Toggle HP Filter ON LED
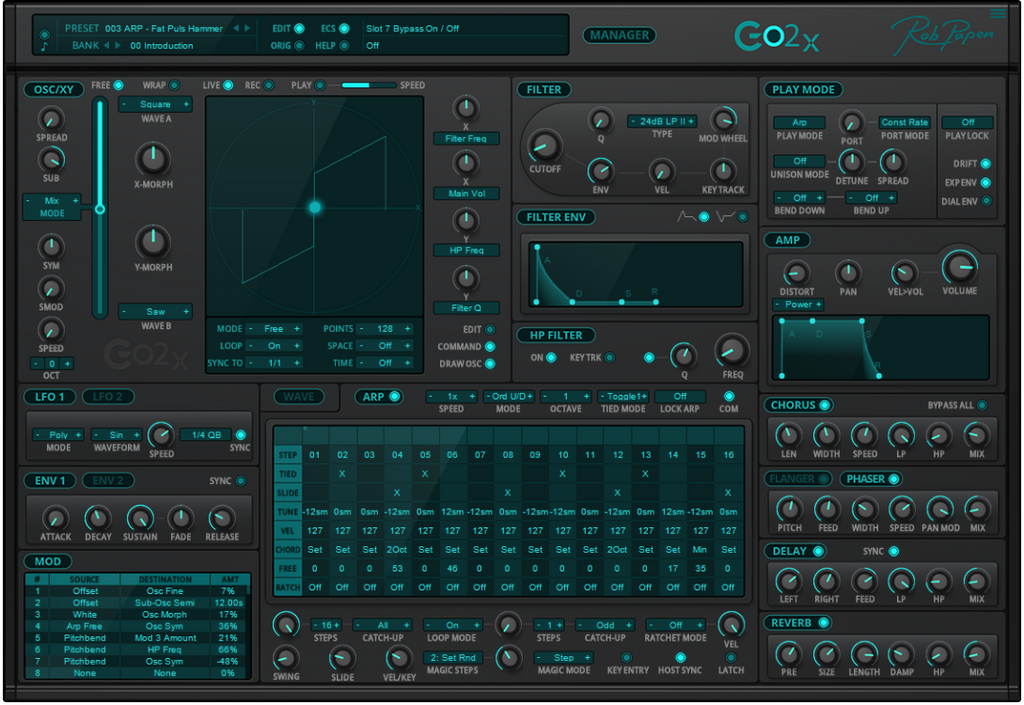 point(551,358)
